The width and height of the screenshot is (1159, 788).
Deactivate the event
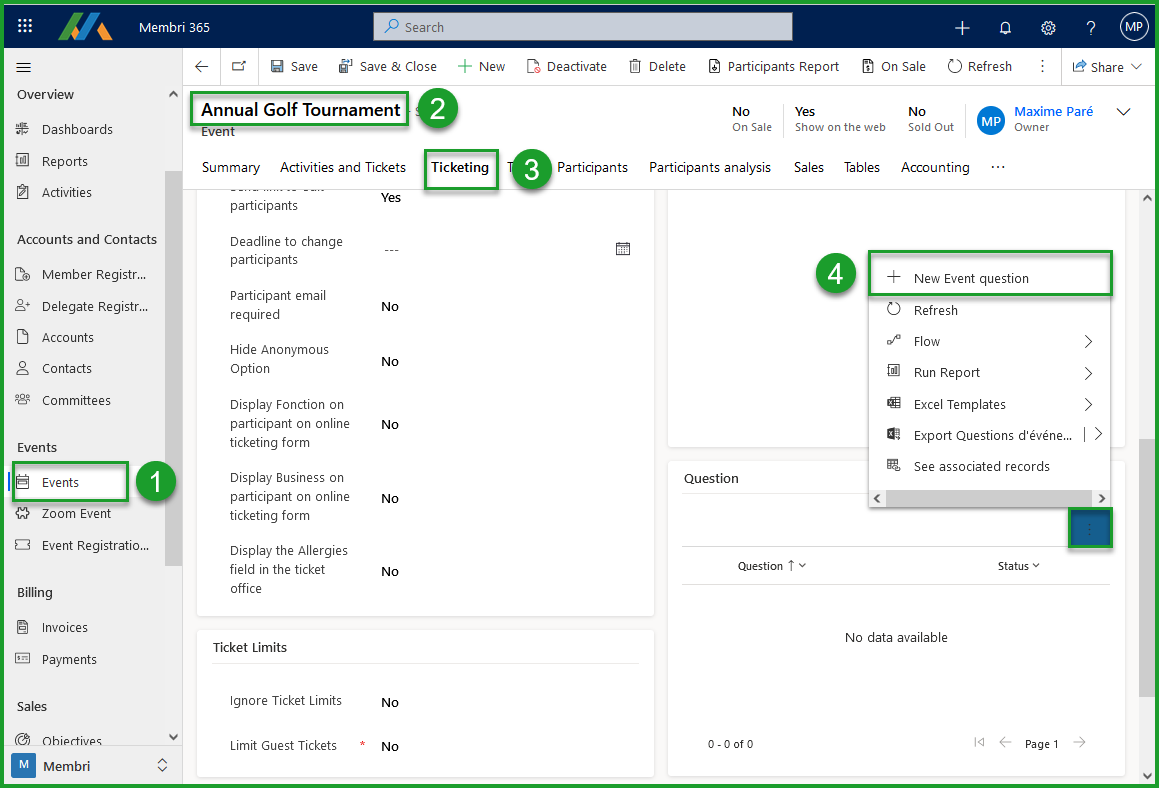point(566,66)
